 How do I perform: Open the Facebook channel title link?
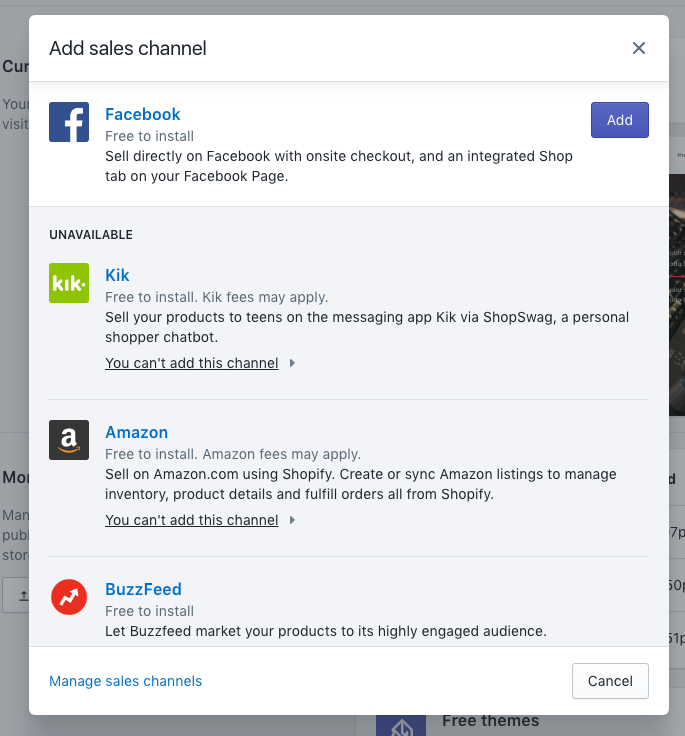pyautogui.click(x=143, y=114)
